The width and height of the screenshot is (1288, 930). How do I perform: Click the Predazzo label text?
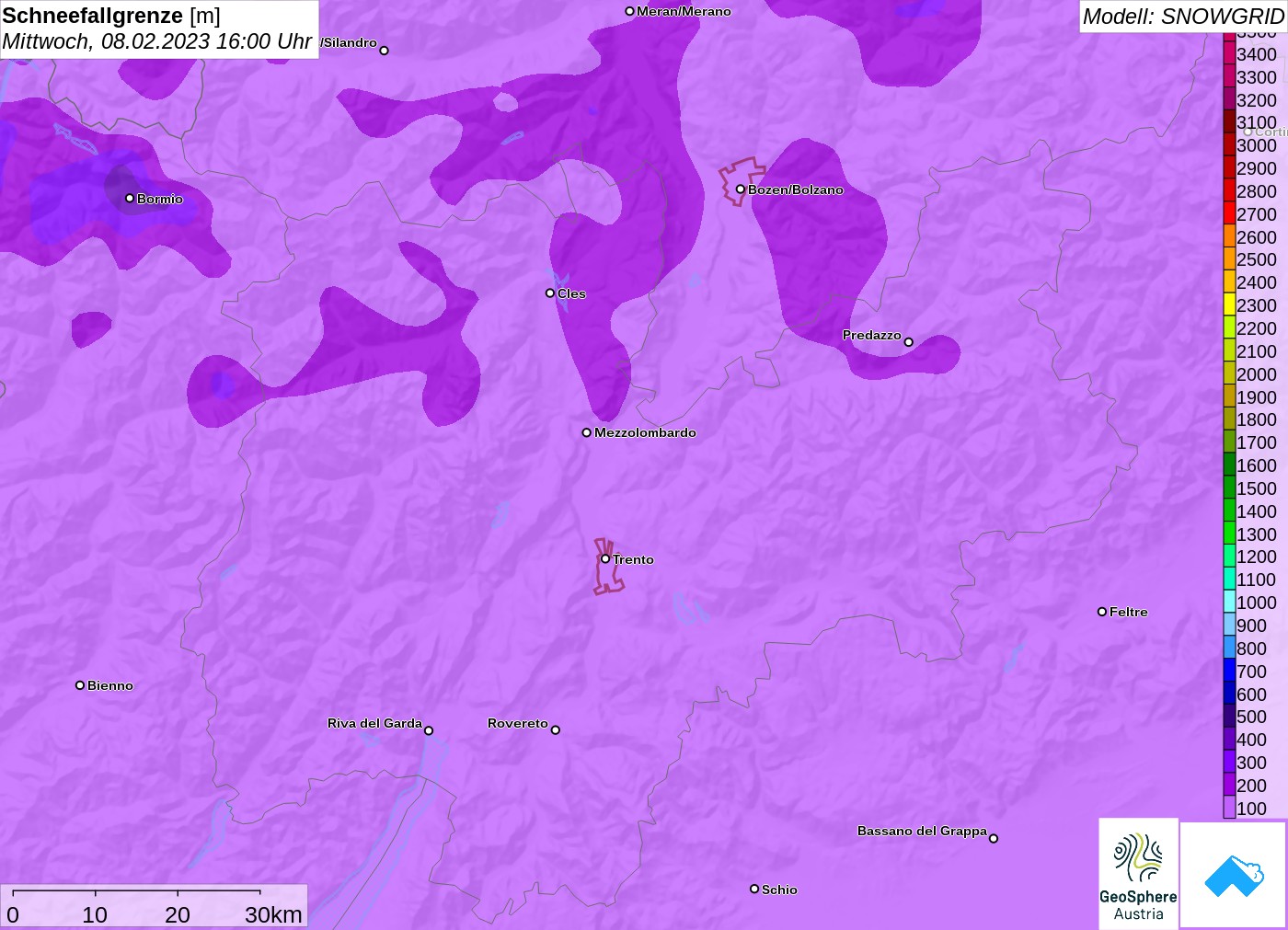[x=872, y=335]
